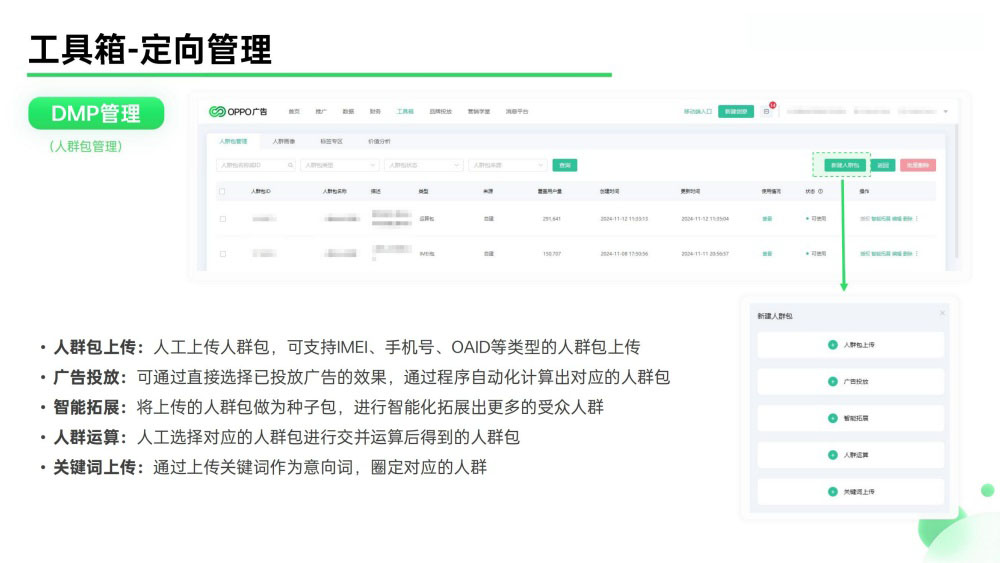Open the 消息平台 menu item

pyautogui.click(x=517, y=112)
